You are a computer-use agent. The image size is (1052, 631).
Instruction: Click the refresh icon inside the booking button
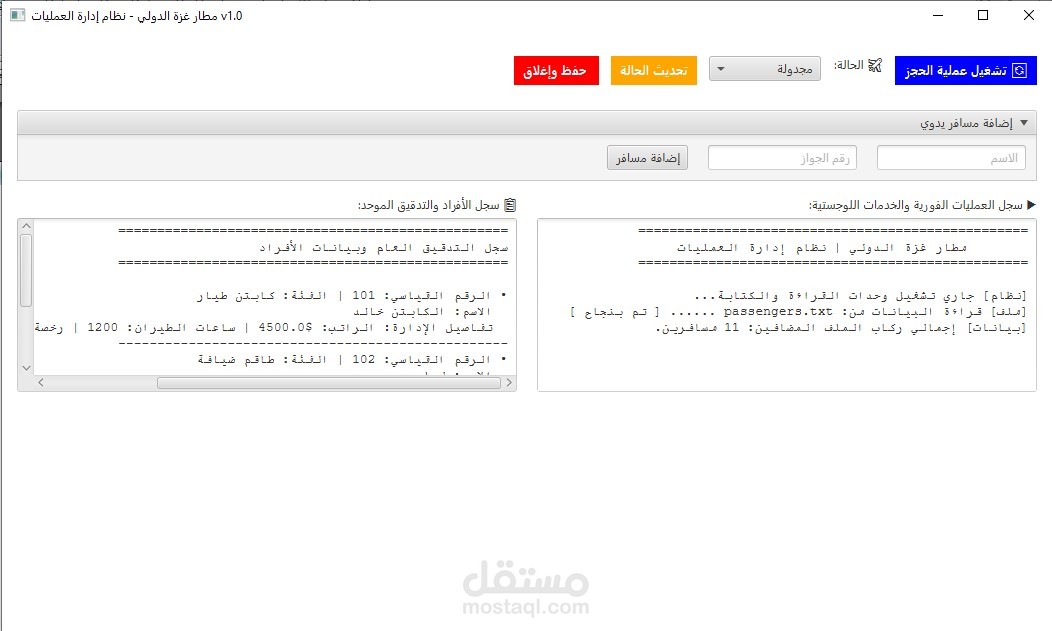click(1019, 70)
